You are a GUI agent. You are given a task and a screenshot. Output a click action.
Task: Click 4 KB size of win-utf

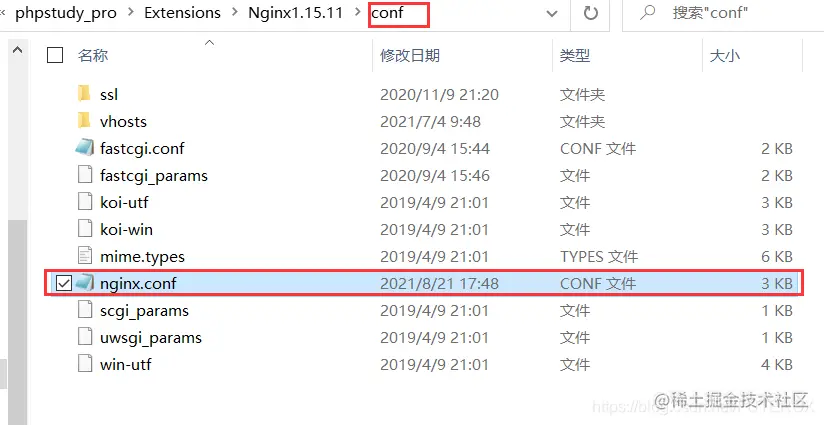tap(777, 365)
